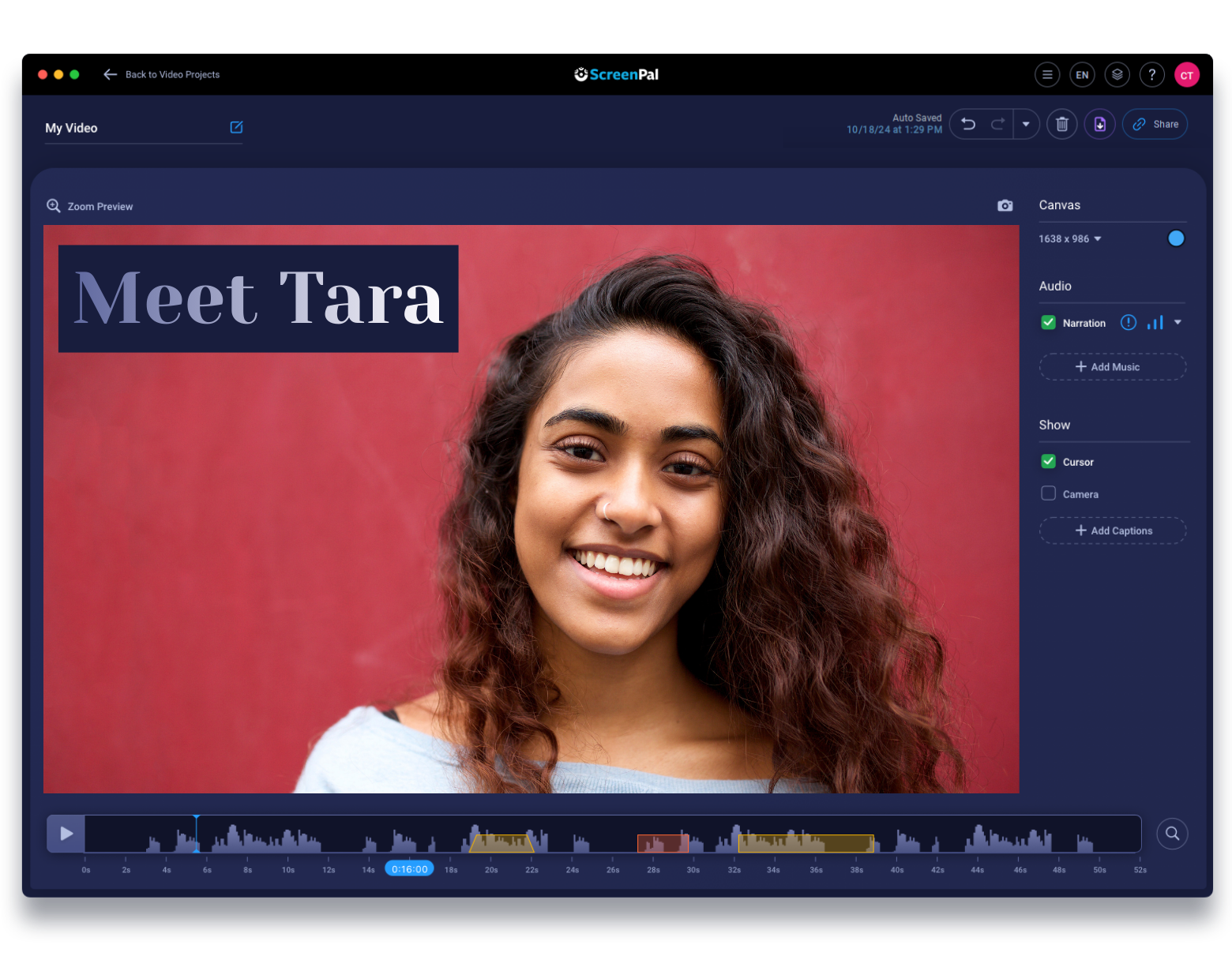
Task: Open the timeline search magnifier icon
Action: (1172, 834)
